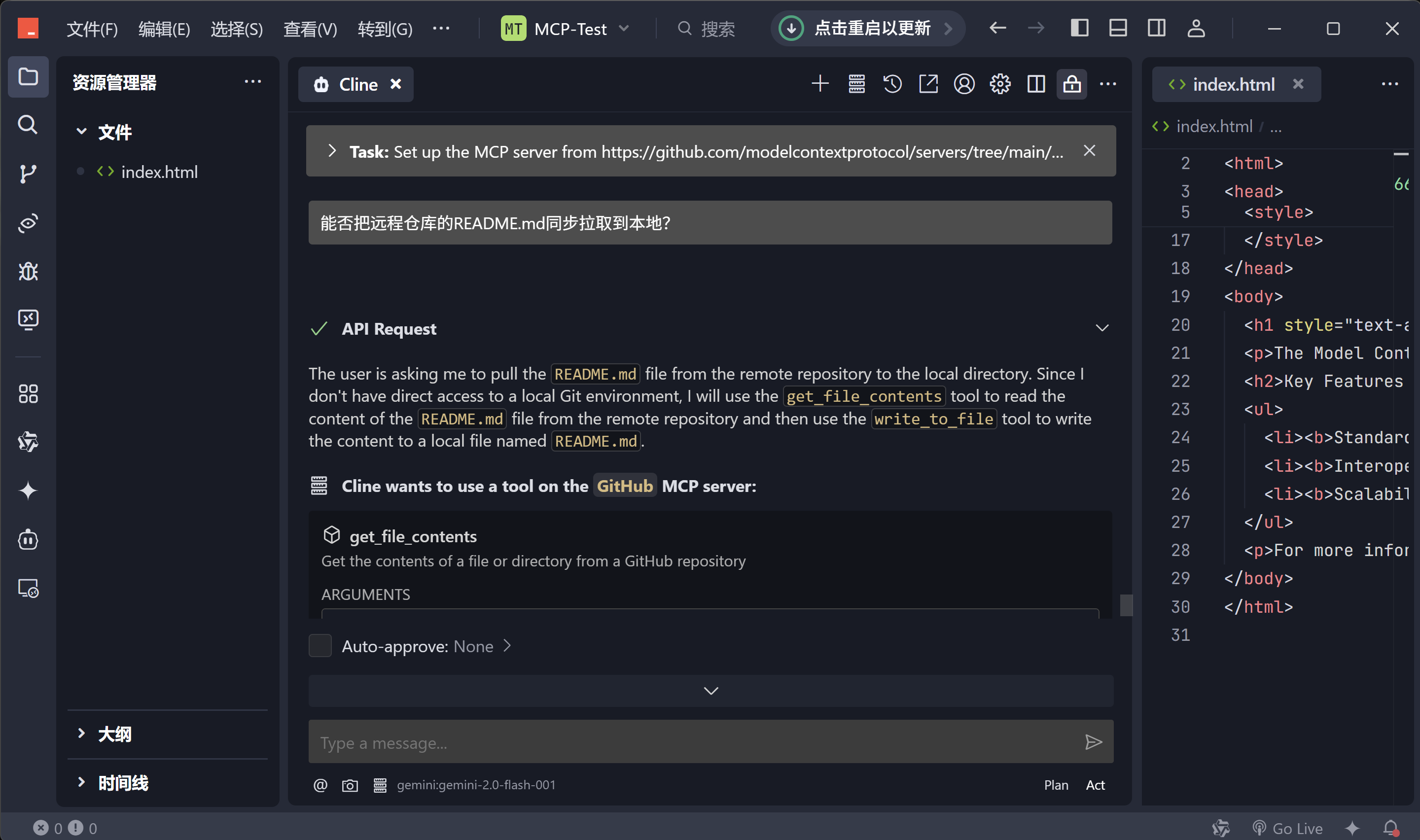1420x840 pixels.
Task: Enable the Auto-approve checkbox
Action: tap(320, 646)
